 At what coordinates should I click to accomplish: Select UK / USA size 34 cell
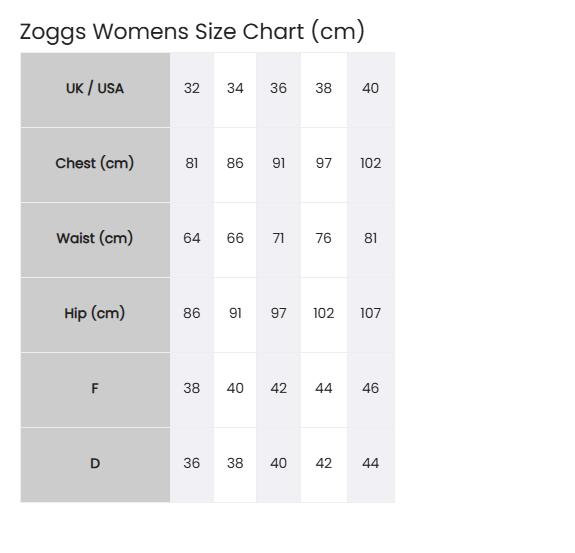[x=235, y=90]
